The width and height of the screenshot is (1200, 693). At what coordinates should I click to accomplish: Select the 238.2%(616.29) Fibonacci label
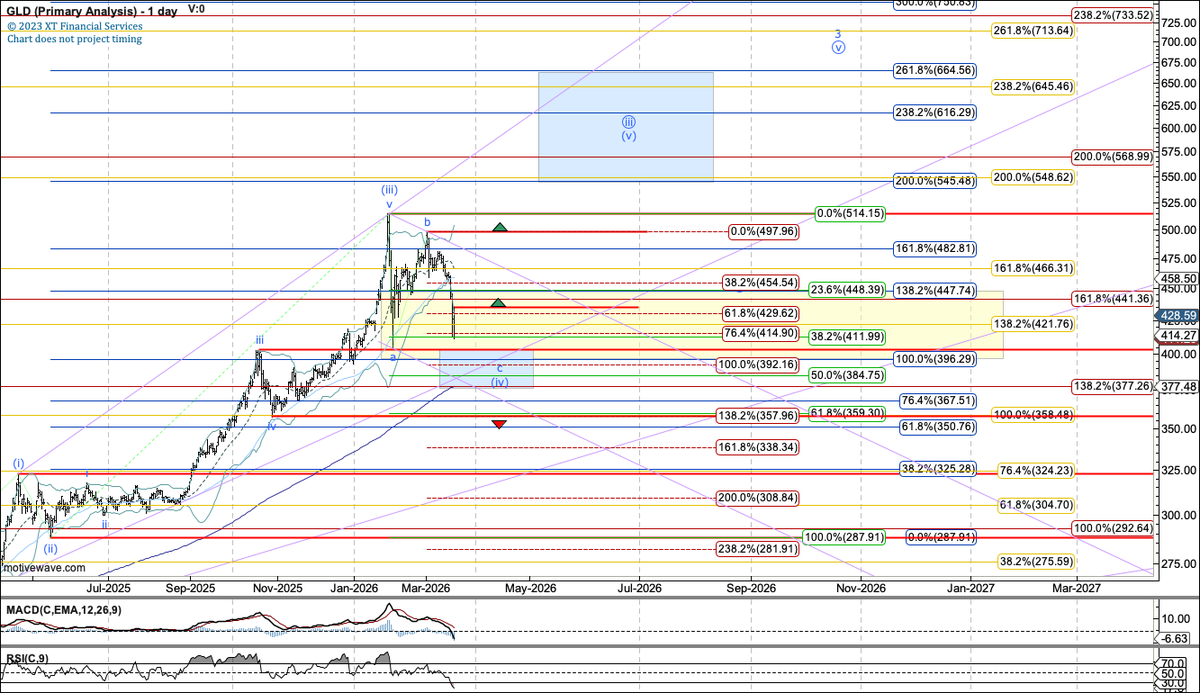pyautogui.click(x=934, y=113)
